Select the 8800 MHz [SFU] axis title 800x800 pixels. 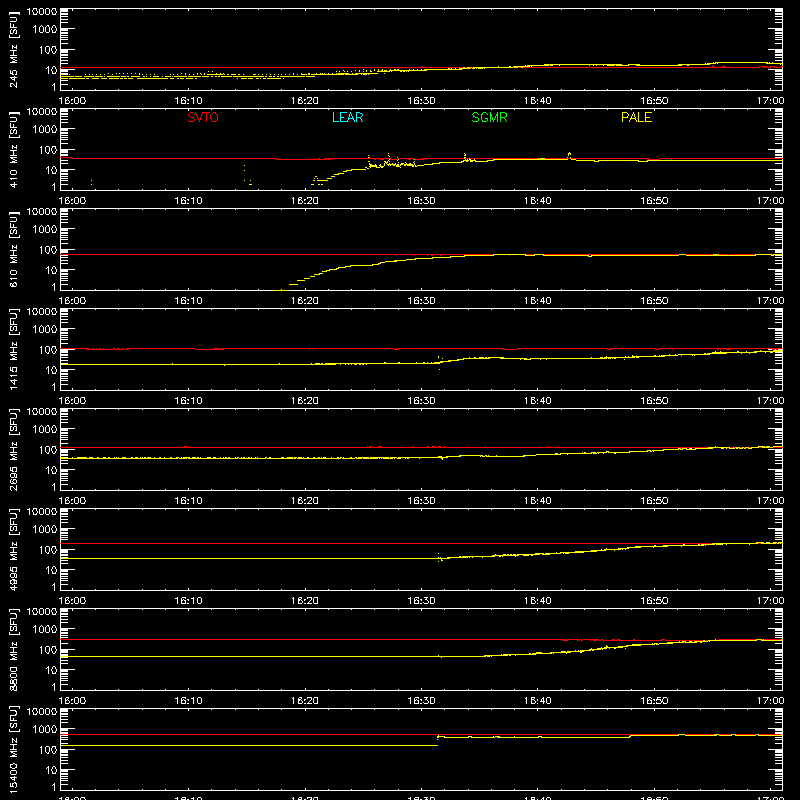(x=13, y=649)
